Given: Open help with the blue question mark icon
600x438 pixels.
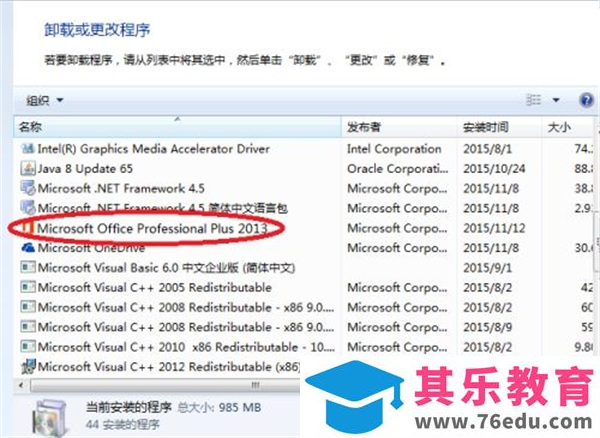Looking at the screenshot, I should pyautogui.click(x=585, y=100).
